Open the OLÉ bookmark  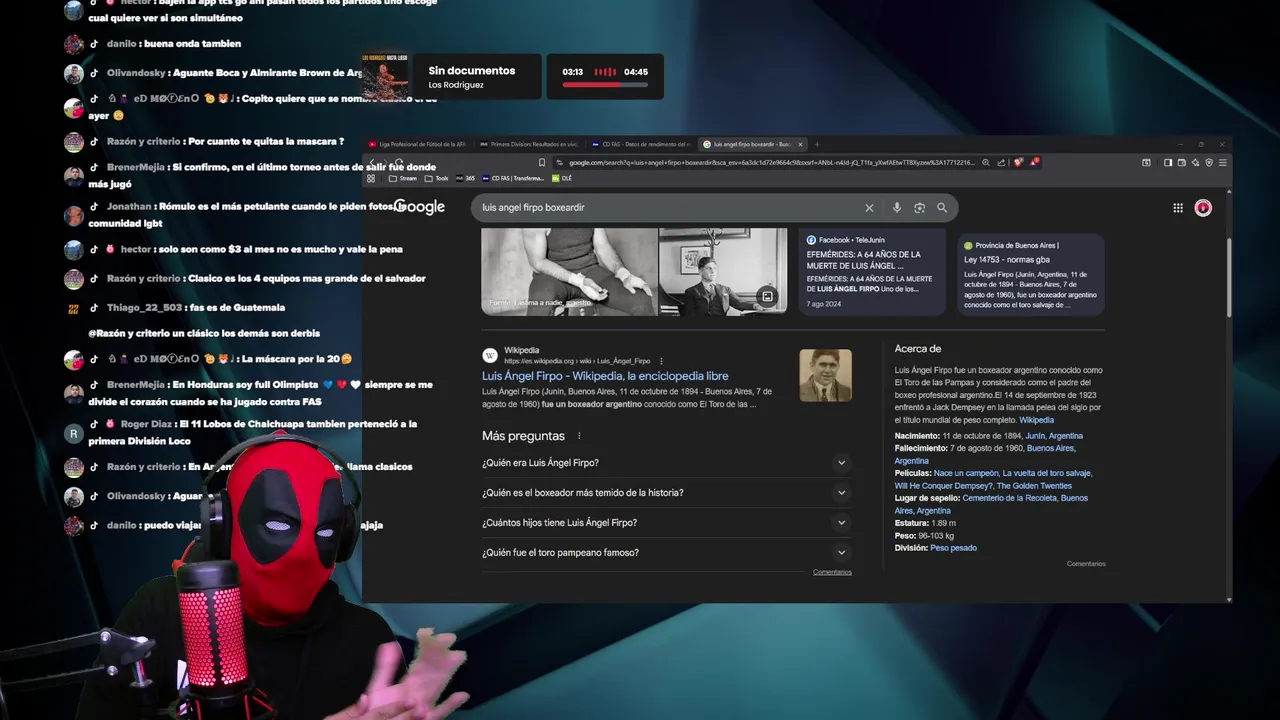click(x=562, y=178)
